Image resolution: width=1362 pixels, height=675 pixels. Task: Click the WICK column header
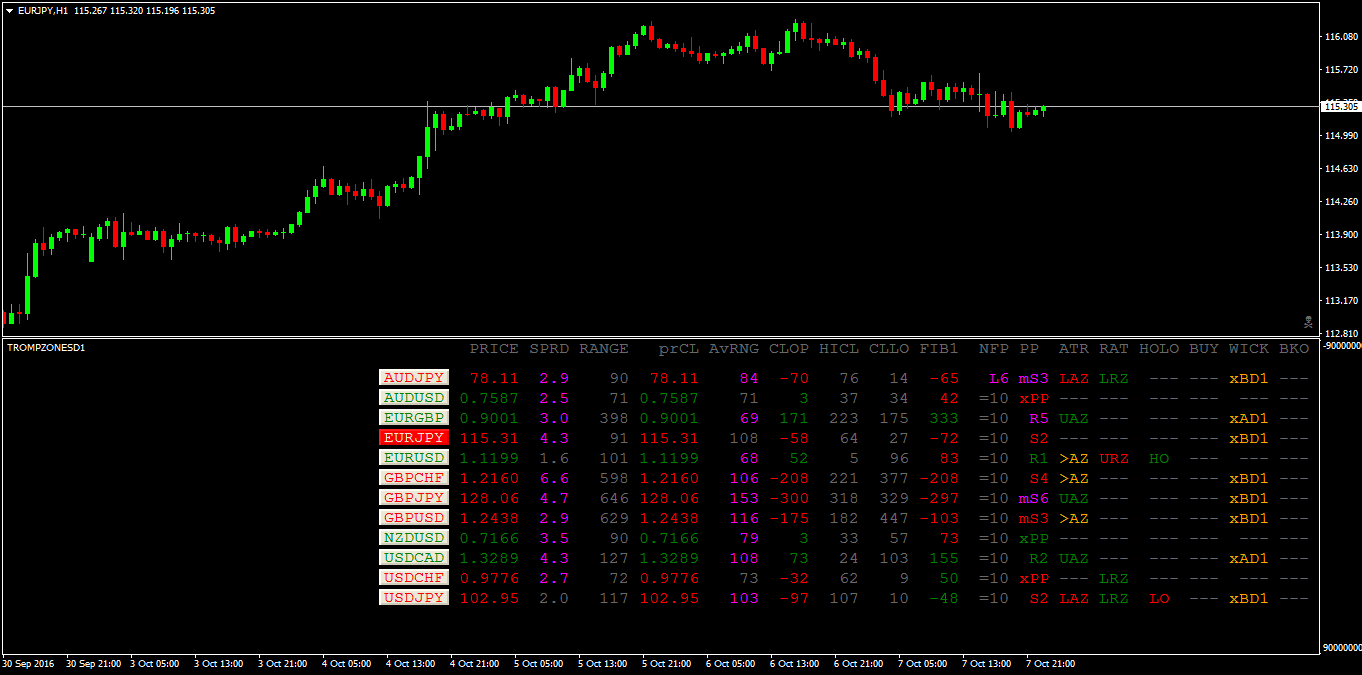pos(1249,349)
